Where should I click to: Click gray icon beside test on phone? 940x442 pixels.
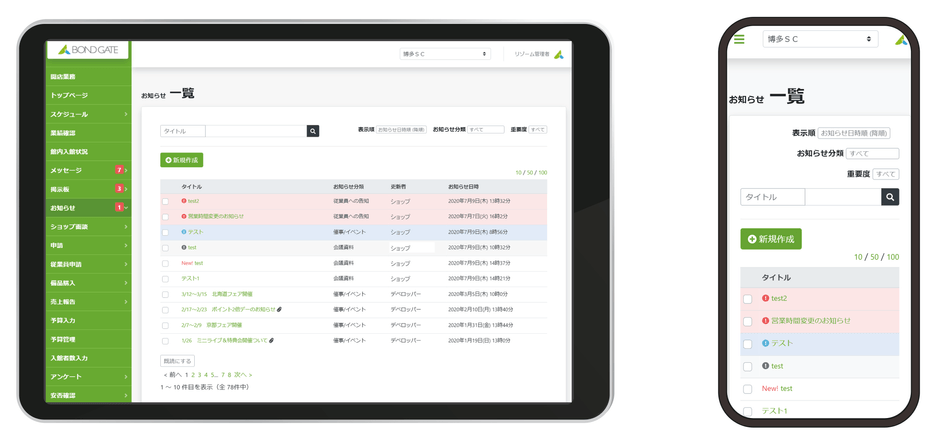(x=765, y=366)
